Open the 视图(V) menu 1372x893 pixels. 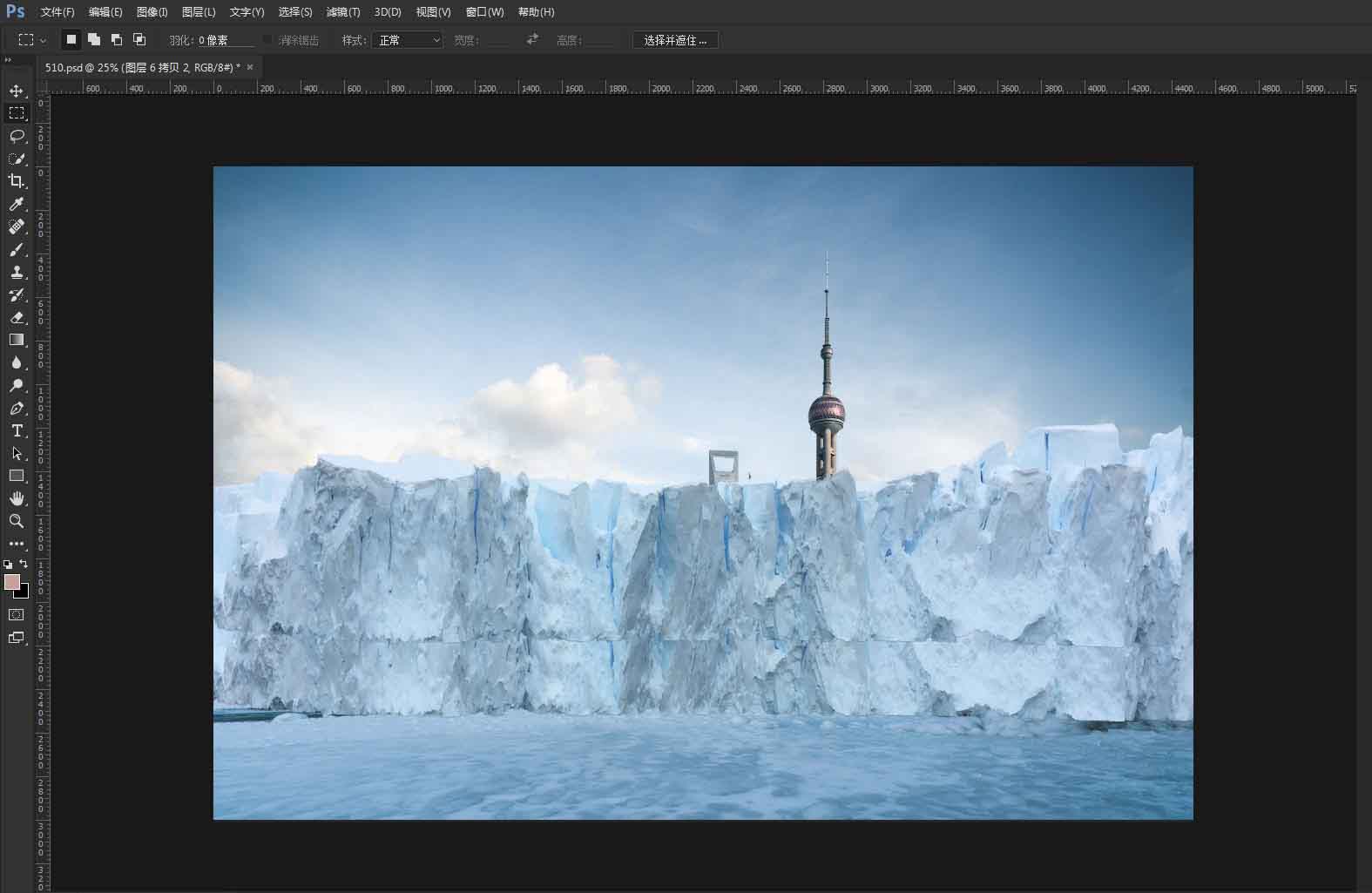[x=433, y=12]
